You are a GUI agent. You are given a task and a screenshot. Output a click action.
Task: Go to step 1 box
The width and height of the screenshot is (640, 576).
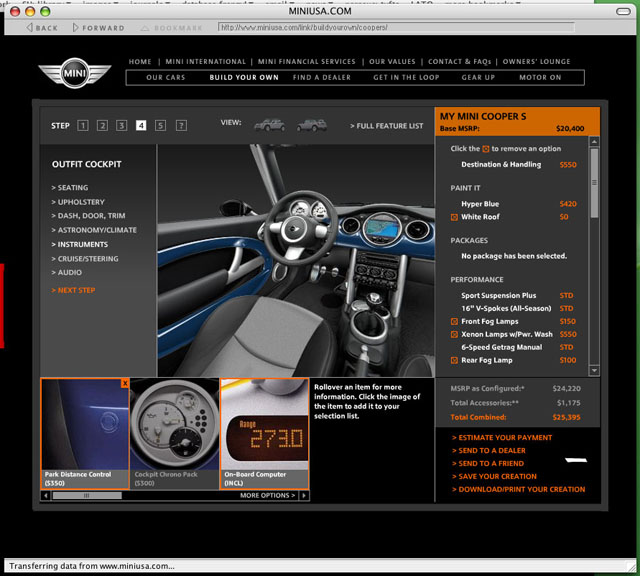coord(82,125)
